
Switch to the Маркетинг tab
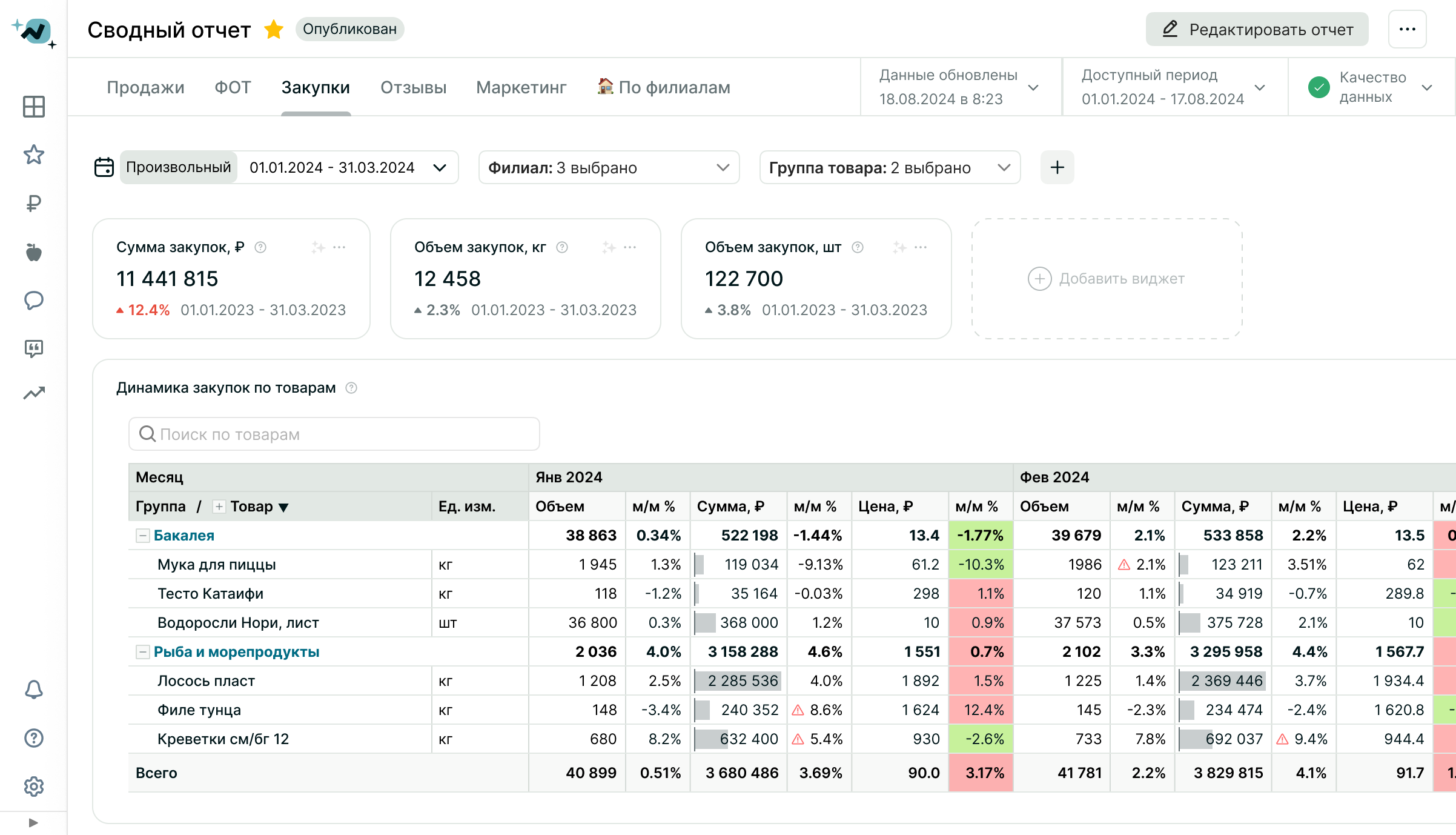coord(521,87)
